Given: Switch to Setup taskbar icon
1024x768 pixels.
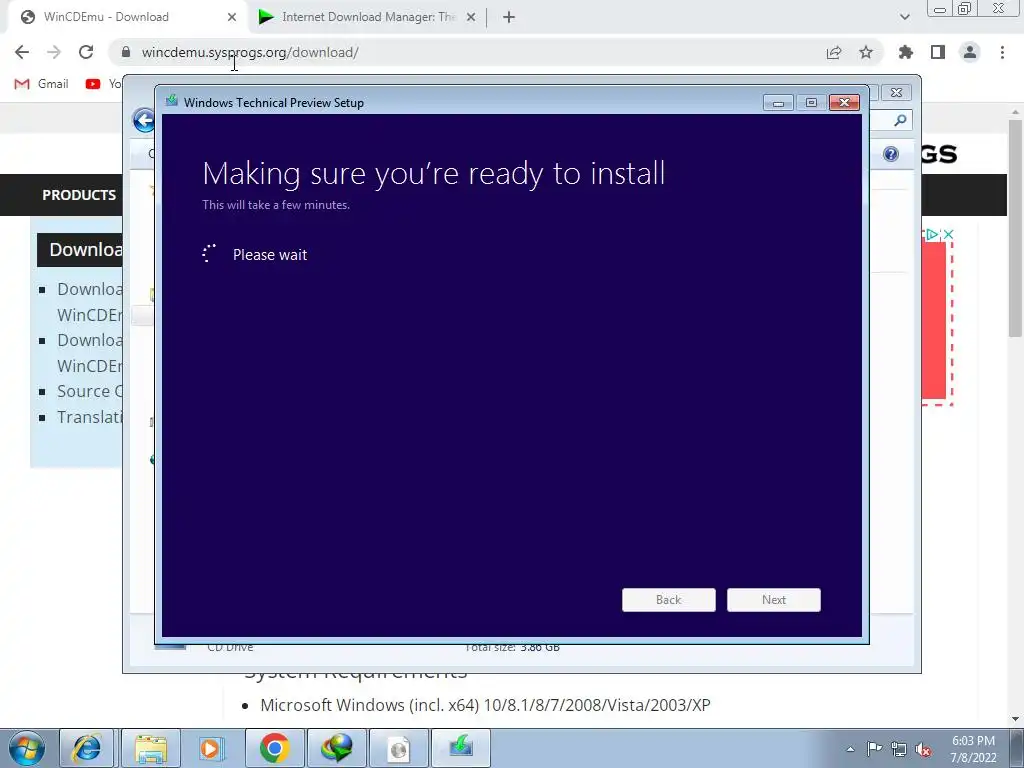Looking at the screenshot, I should pyautogui.click(x=460, y=748).
